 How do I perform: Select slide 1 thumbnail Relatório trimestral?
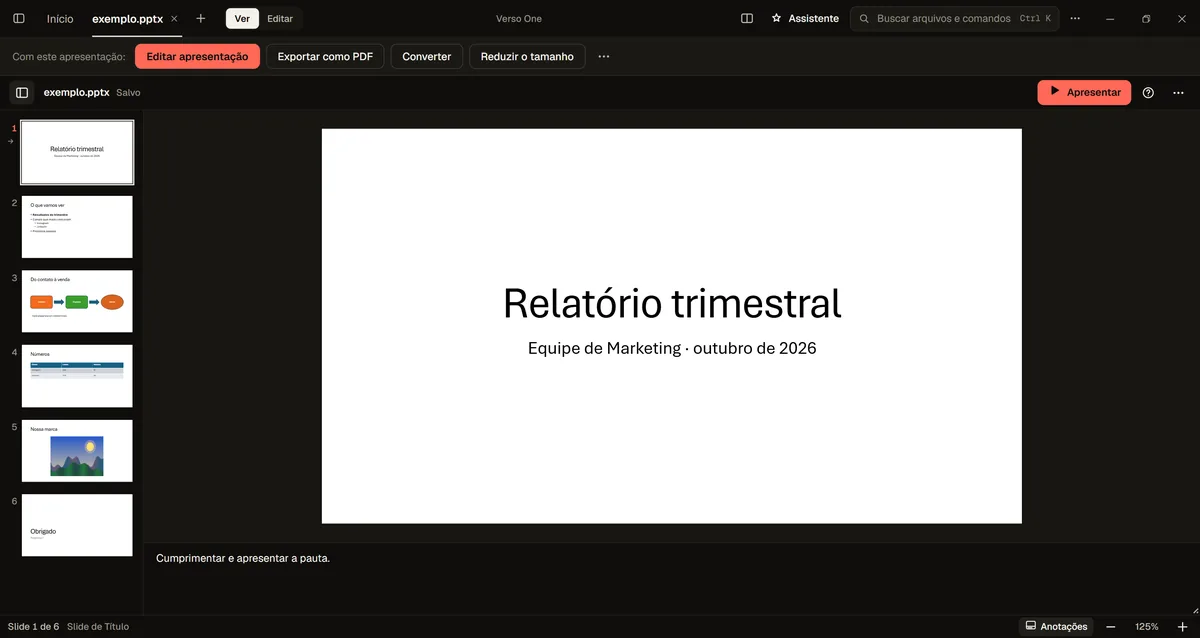pyautogui.click(x=77, y=152)
